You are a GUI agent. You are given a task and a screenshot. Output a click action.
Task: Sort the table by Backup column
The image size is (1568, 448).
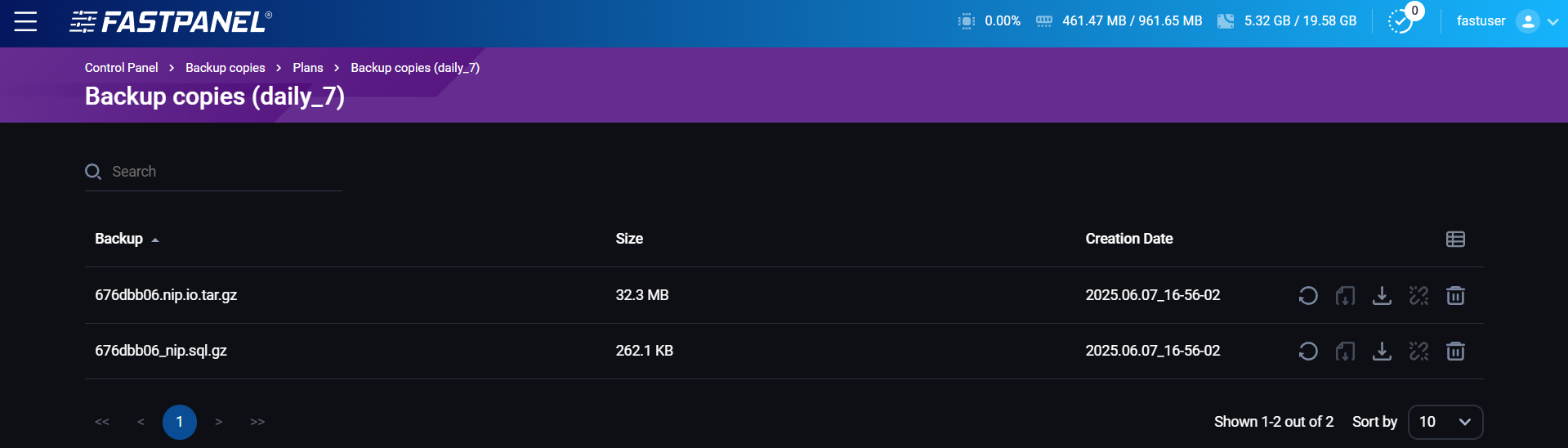click(x=119, y=239)
